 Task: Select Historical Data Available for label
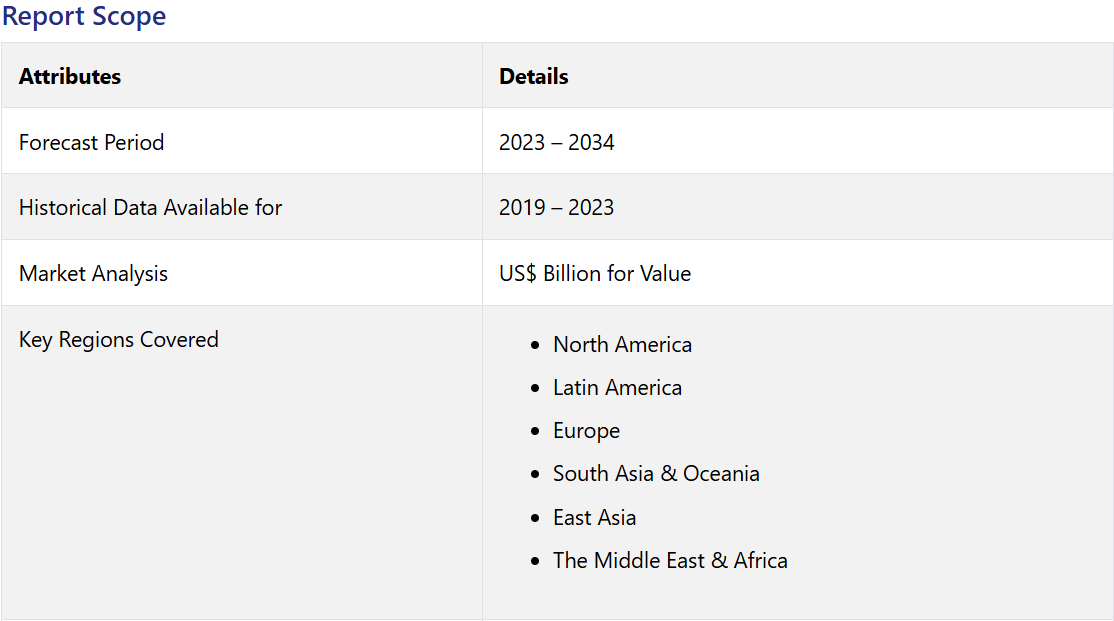(x=150, y=208)
